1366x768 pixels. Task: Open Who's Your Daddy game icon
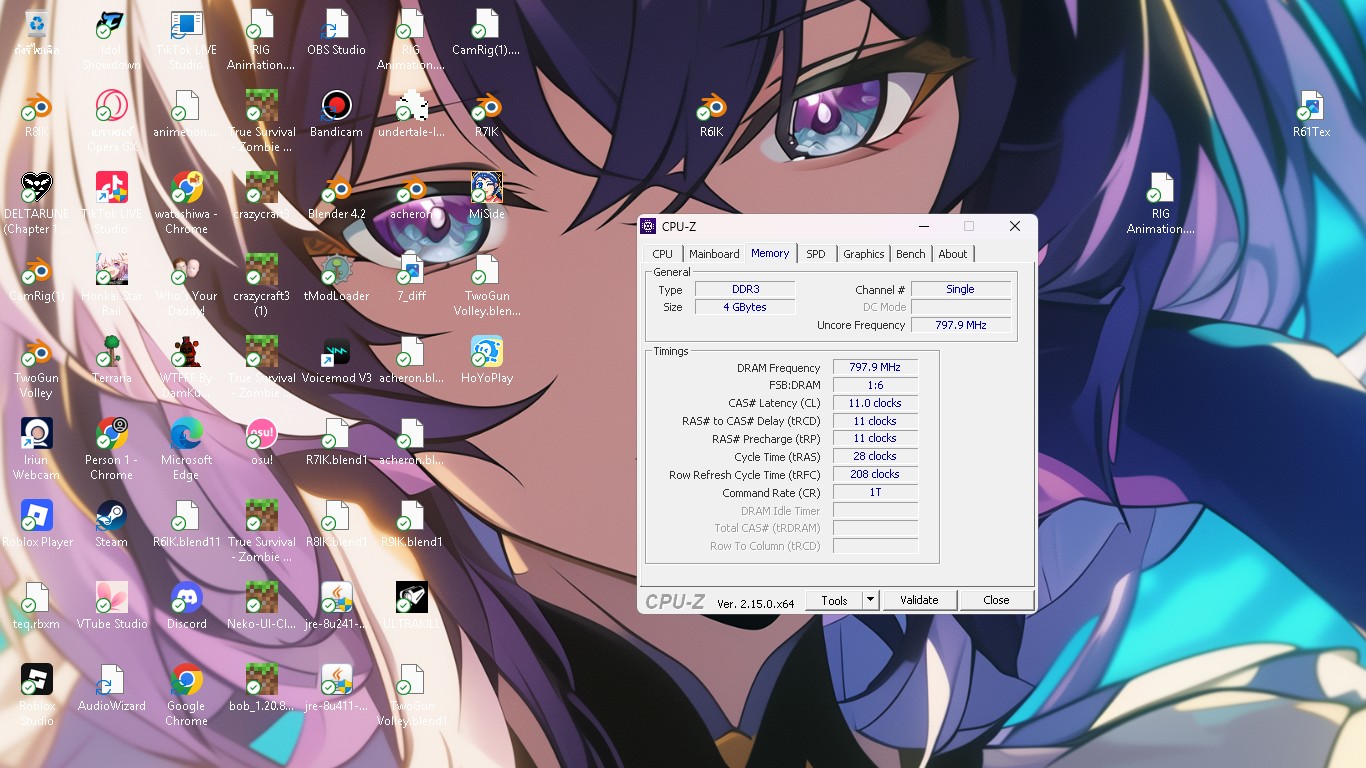tap(186, 285)
